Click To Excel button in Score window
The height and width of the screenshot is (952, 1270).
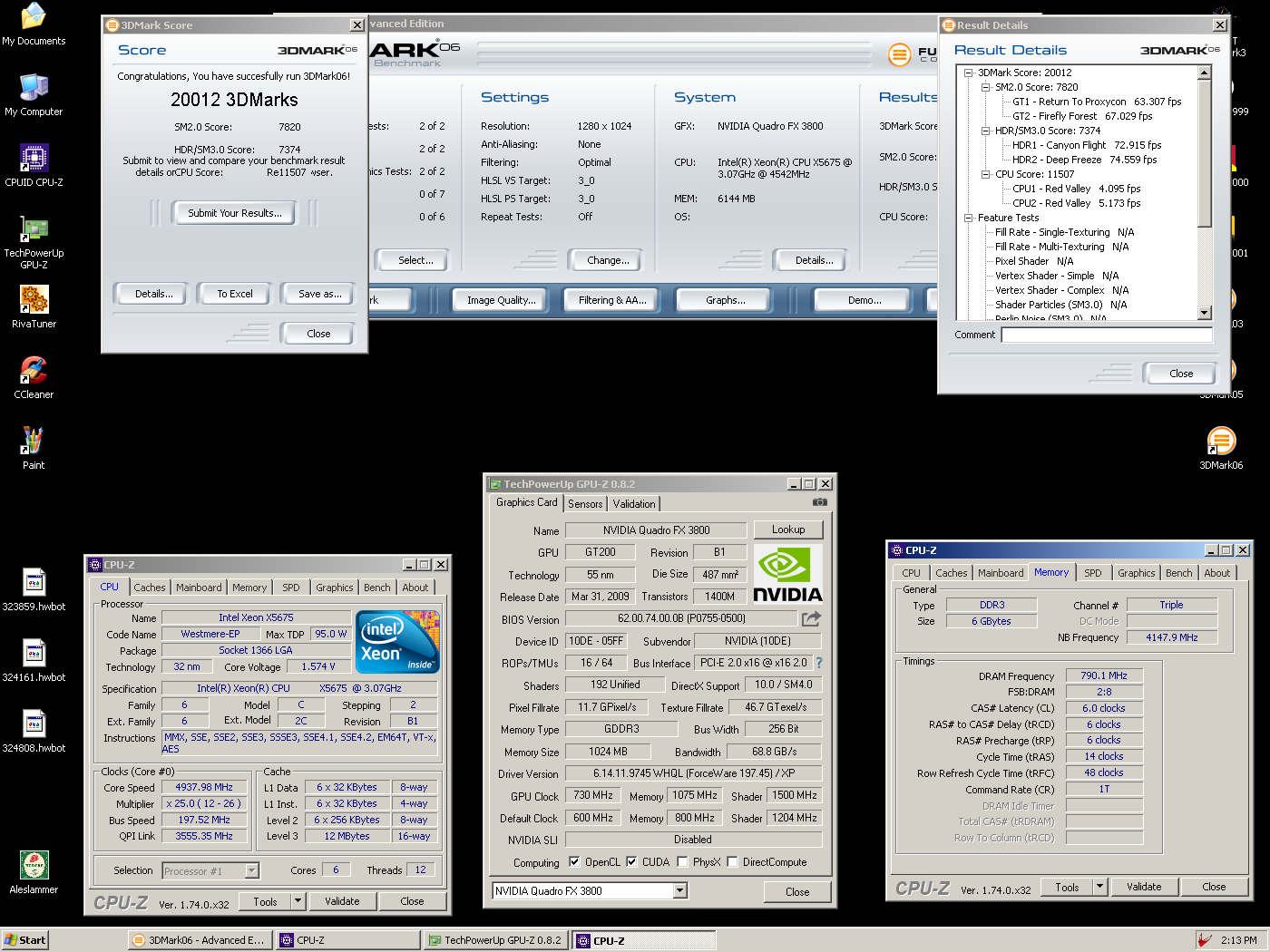[235, 294]
